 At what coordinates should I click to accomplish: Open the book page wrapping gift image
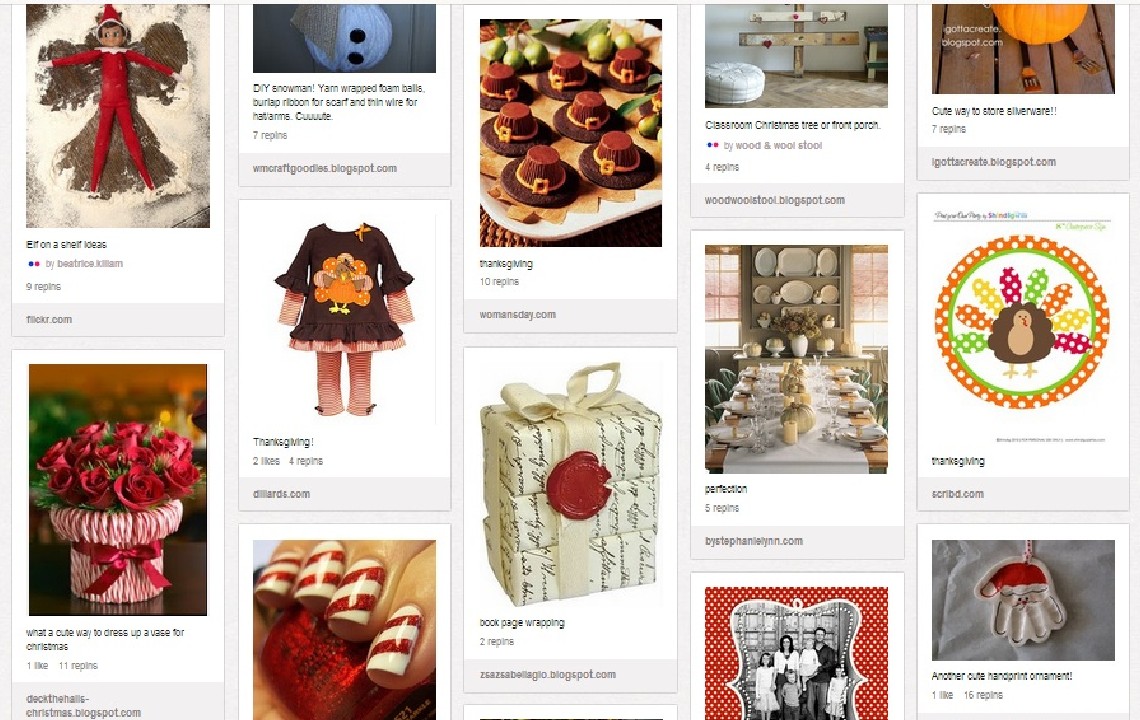(571, 484)
